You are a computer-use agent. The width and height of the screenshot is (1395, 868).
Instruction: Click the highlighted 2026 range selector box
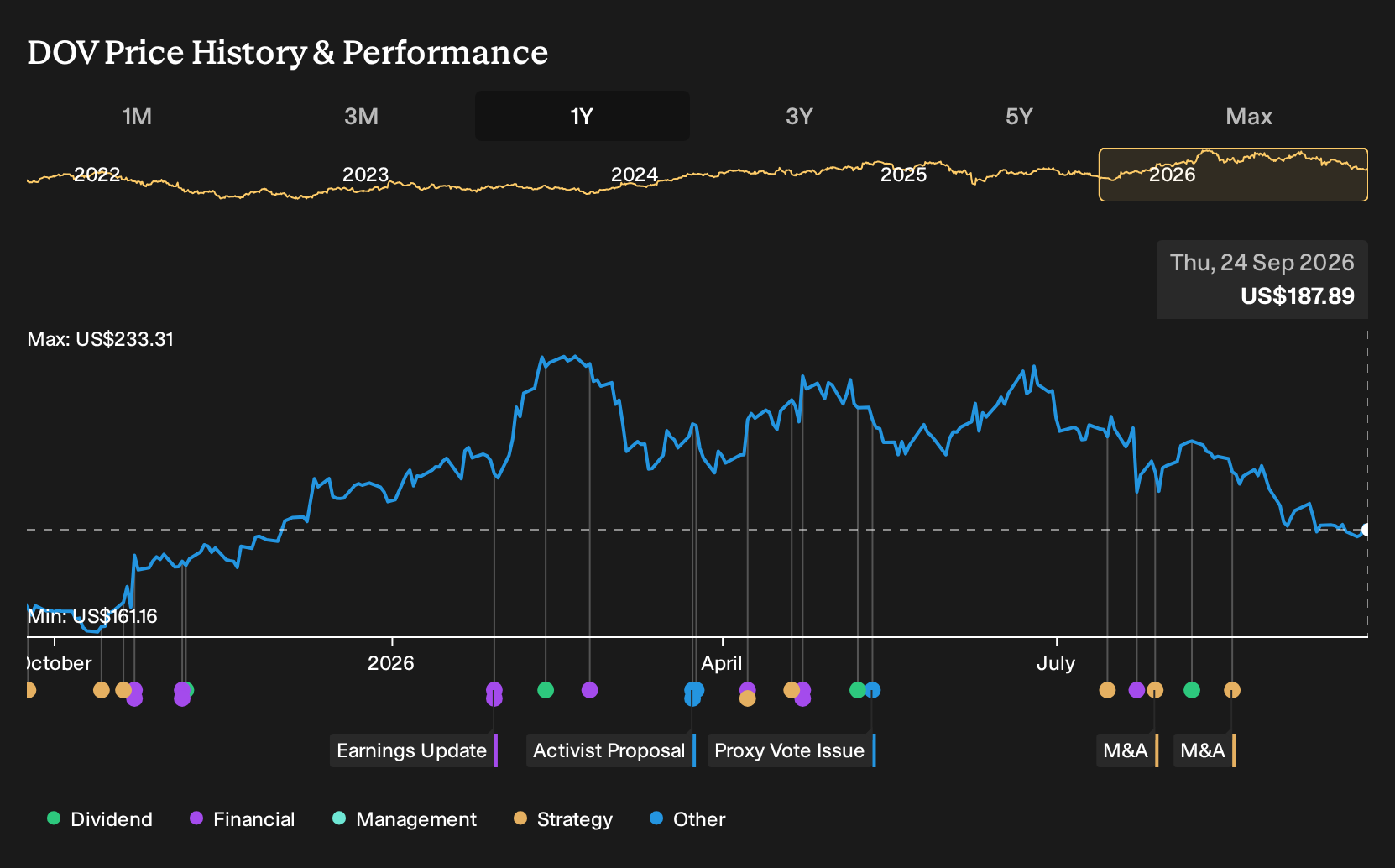[x=1233, y=175]
